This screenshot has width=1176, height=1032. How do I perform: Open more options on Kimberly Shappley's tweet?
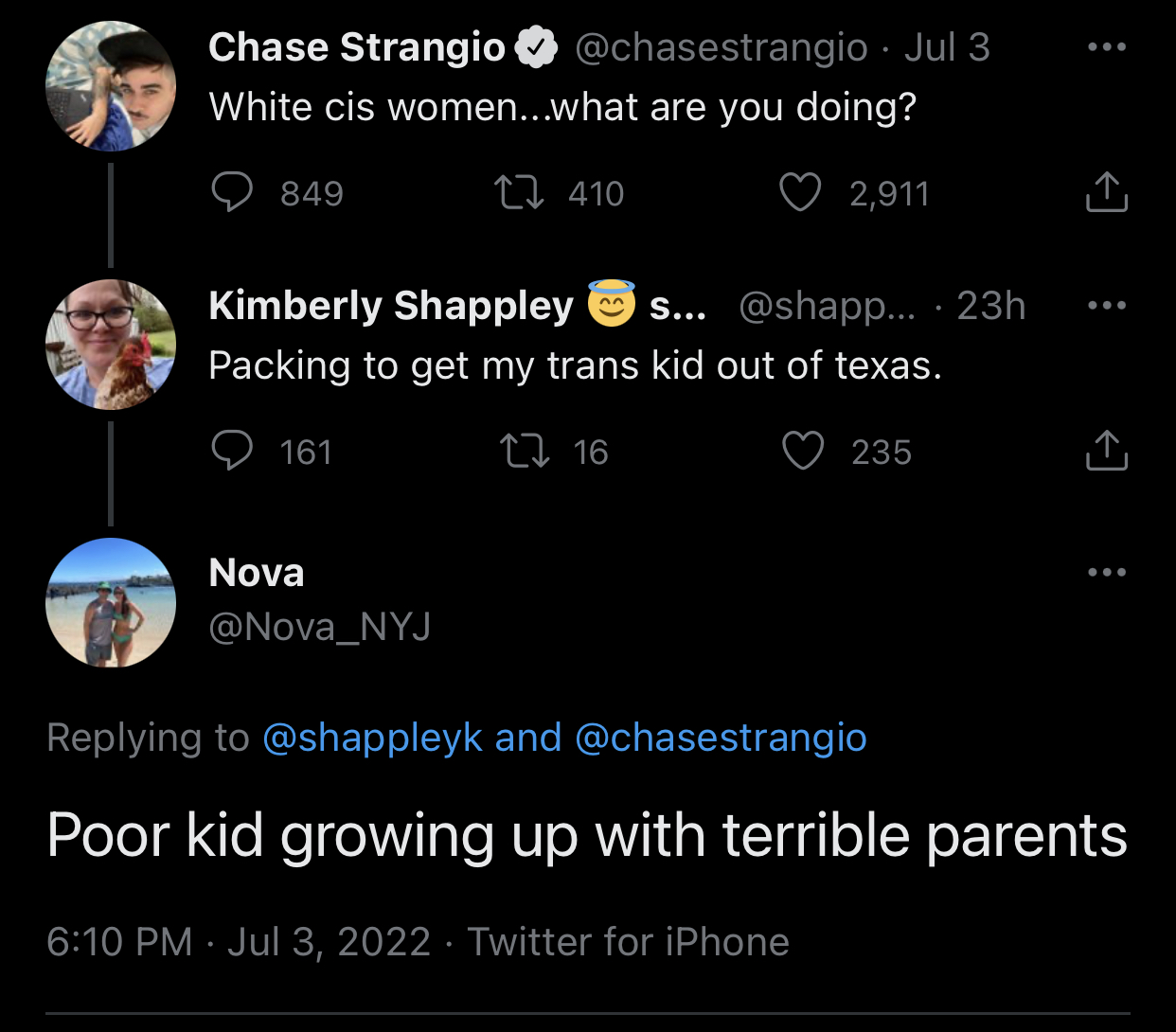[x=1107, y=305]
